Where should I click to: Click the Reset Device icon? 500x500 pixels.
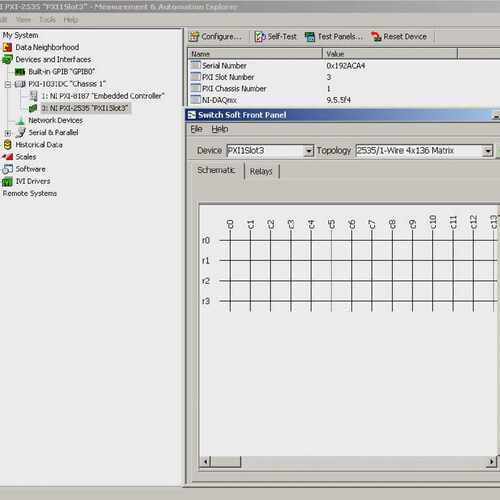[376, 37]
